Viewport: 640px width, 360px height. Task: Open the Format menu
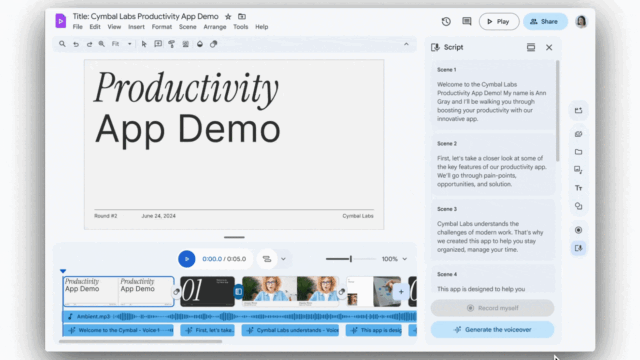pyautogui.click(x=162, y=27)
